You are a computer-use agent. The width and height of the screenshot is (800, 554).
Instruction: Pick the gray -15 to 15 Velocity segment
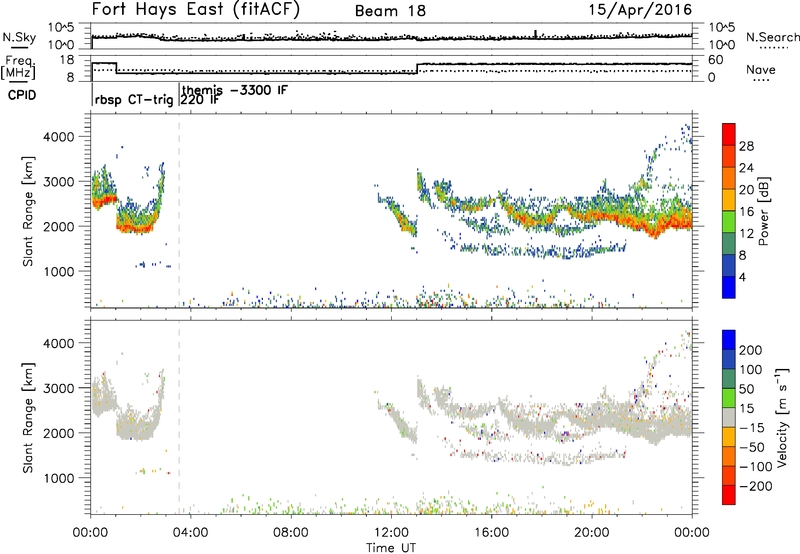(729, 417)
